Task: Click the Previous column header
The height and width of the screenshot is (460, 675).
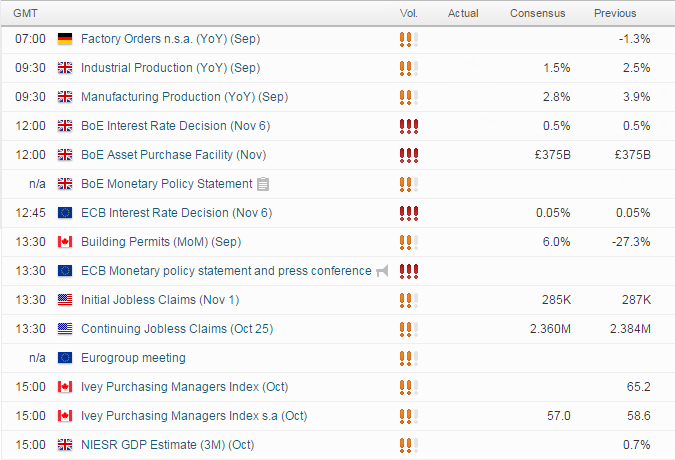Action: 615,13
